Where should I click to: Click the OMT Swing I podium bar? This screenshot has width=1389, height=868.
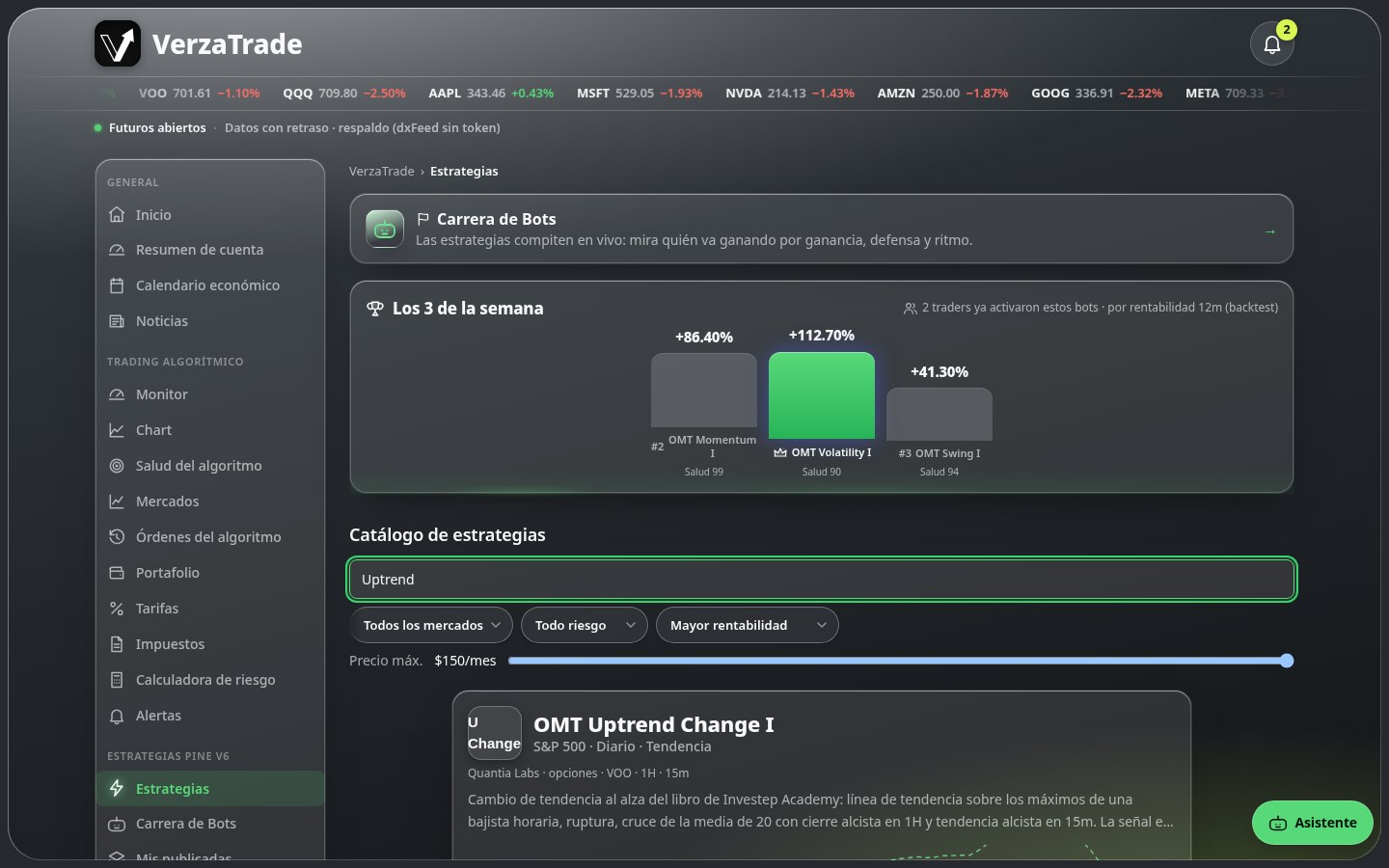[940, 415]
